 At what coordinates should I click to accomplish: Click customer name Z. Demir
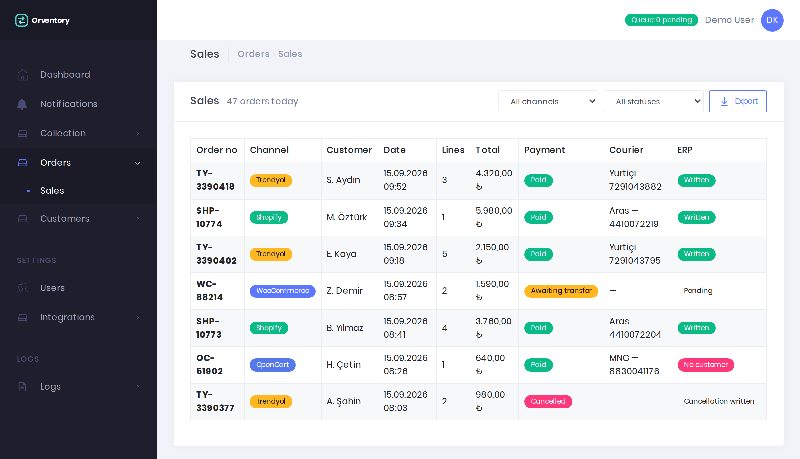(x=344, y=291)
